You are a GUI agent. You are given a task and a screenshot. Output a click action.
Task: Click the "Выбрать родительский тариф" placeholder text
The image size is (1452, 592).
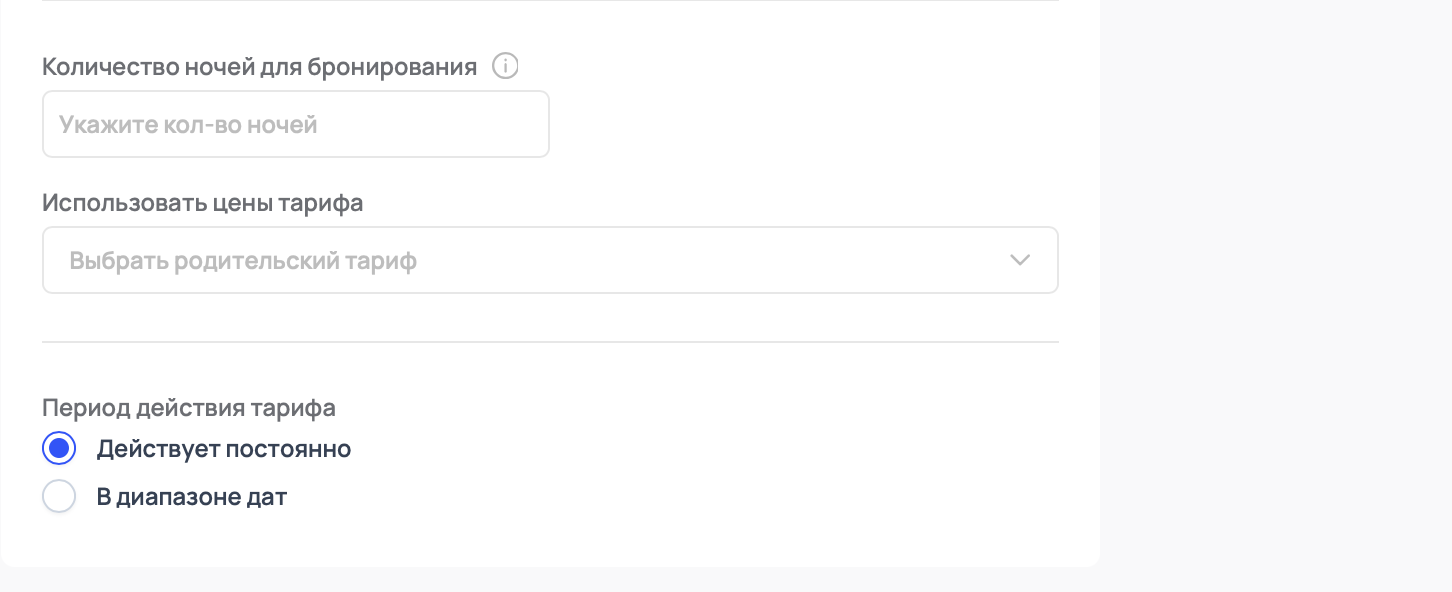pyautogui.click(x=243, y=261)
